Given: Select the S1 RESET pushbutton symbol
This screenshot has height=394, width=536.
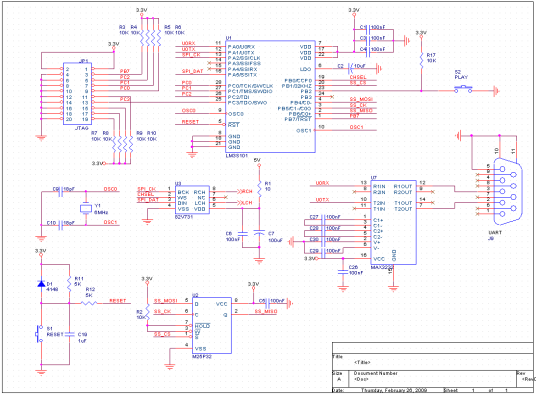Looking at the screenshot, I should click(39, 334).
